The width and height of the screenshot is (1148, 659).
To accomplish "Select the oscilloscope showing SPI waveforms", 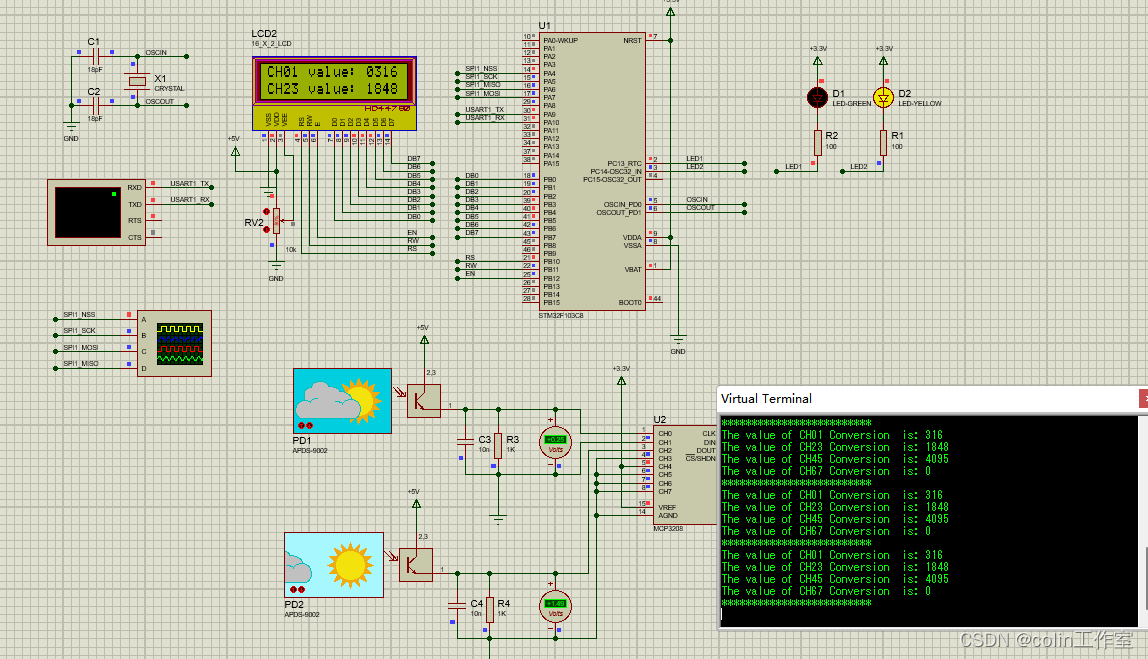I will point(175,343).
